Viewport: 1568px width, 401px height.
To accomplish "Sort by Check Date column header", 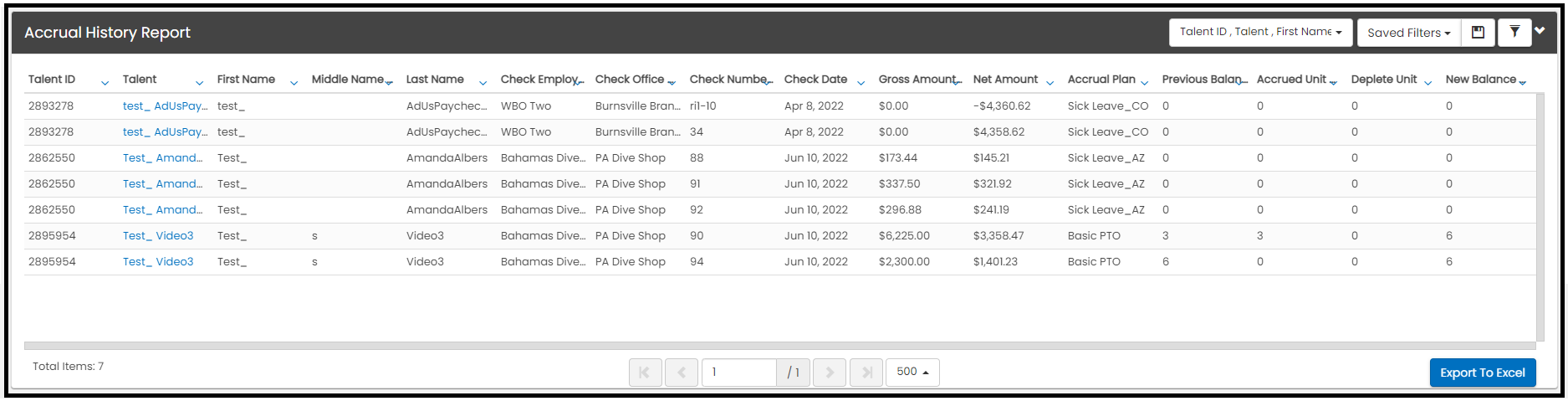I will tap(815, 80).
